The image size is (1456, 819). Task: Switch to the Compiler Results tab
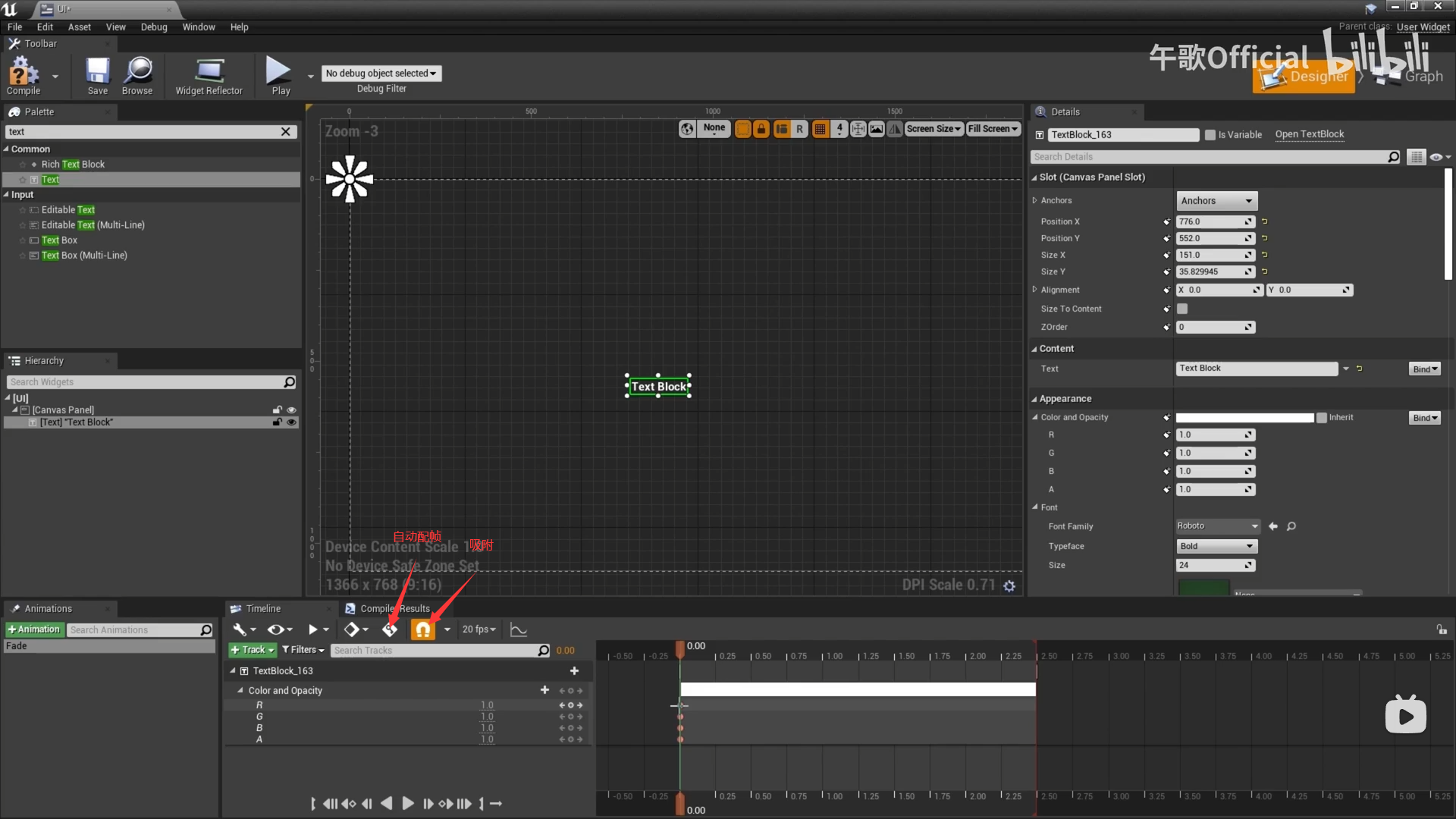tap(388, 609)
